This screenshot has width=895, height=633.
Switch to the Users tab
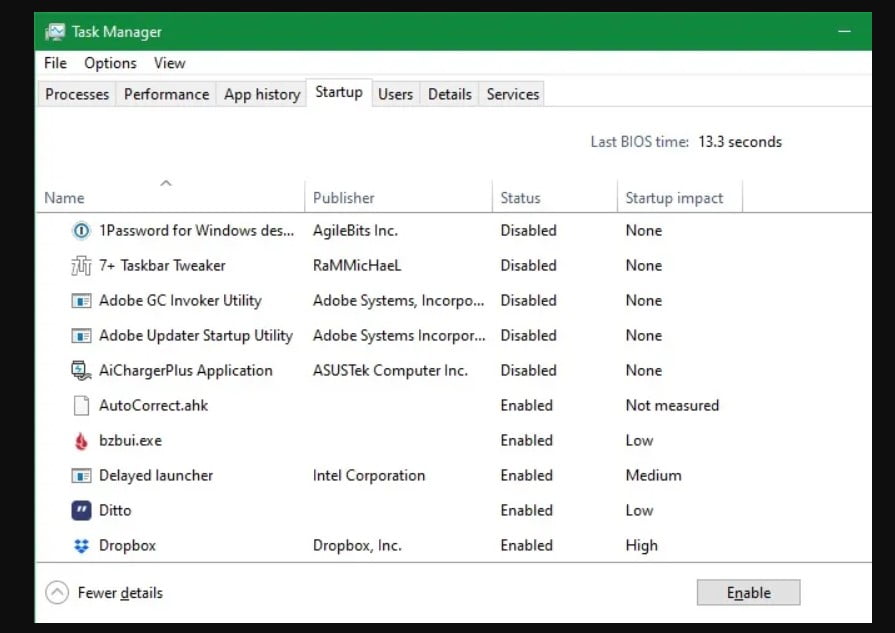[x=396, y=94]
